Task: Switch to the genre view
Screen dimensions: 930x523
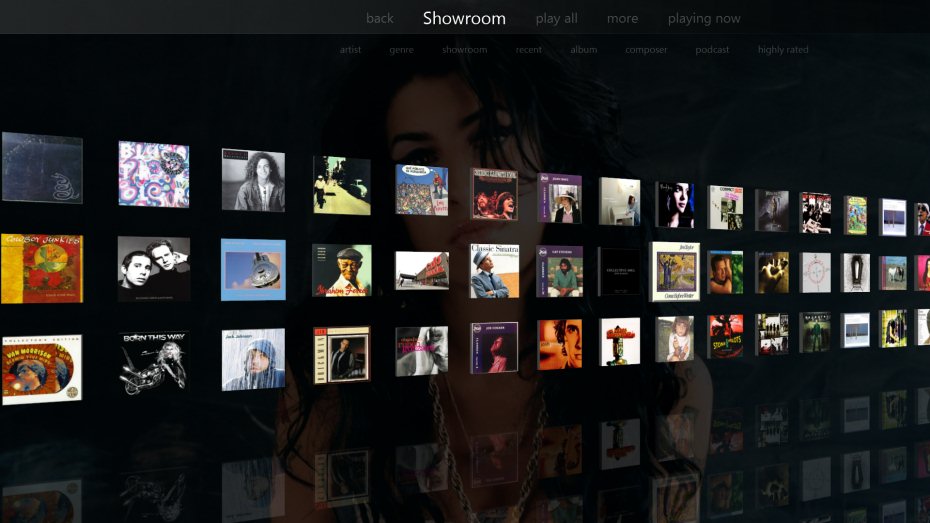Action: pyautogui.click(x=402, y=50)
